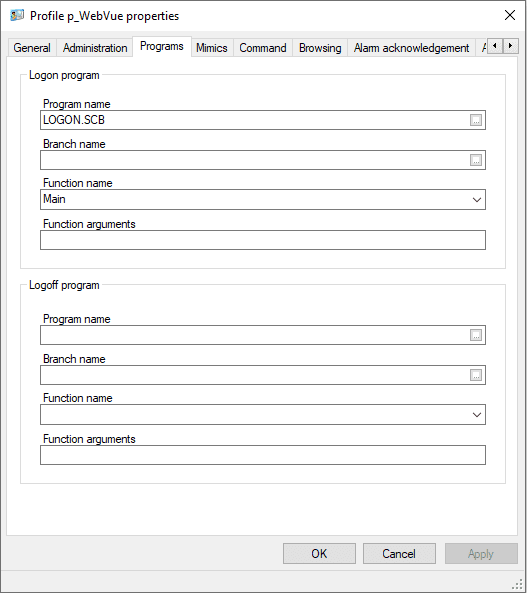Image resolution: width=527 pixels, height=593 pixels.
Task: Switch to the Browsing tab
Action: 320,48
